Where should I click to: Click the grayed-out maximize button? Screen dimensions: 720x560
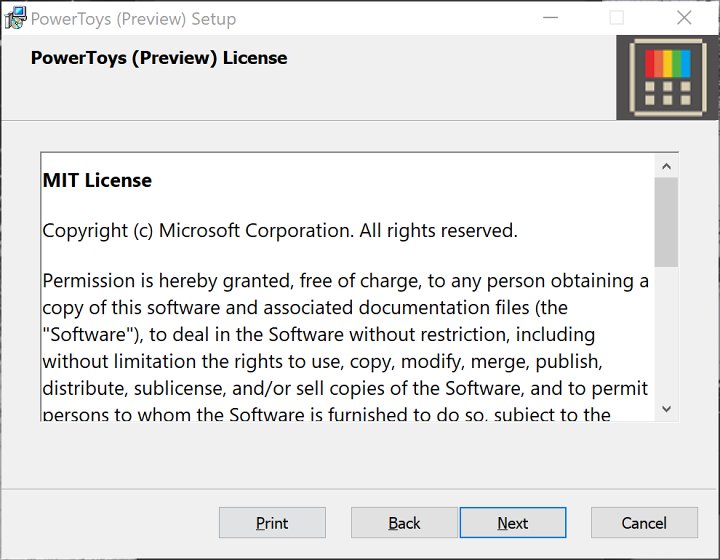pos(616,18)
